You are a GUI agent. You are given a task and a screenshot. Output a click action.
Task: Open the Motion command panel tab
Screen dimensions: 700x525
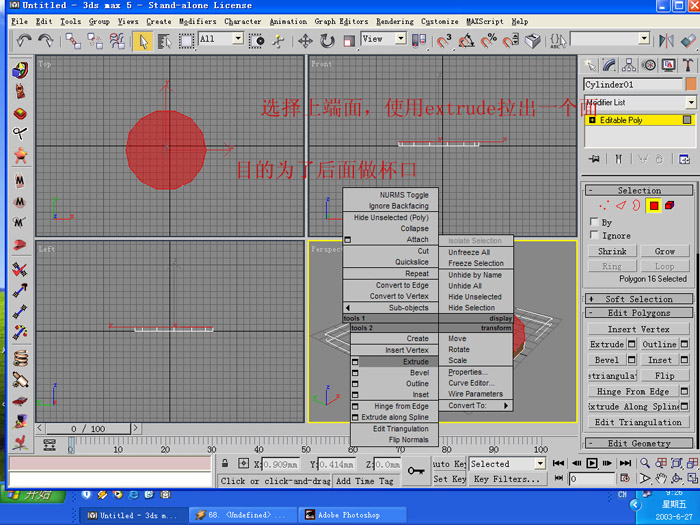(x=649, y=66)
